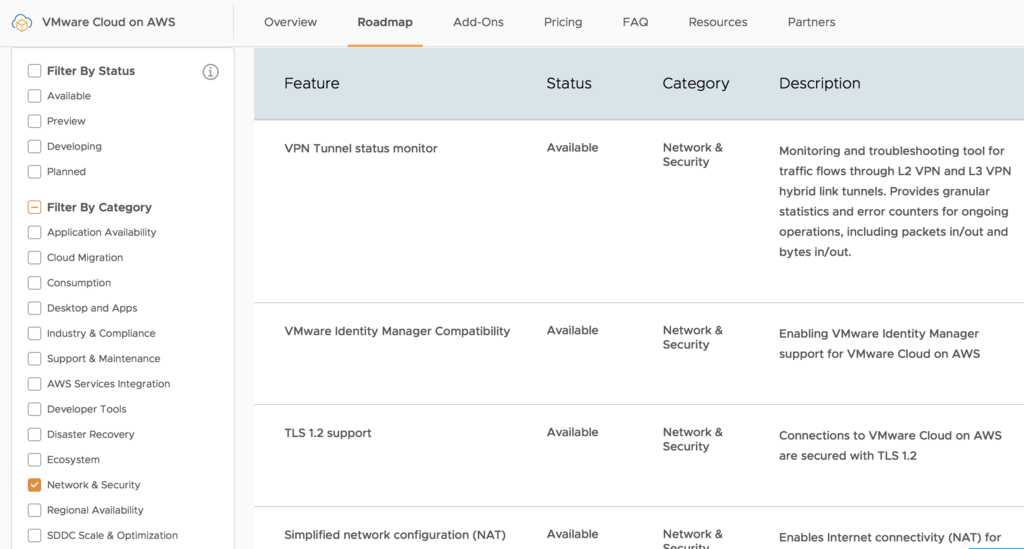Check the Available status filter

point(35,96)
